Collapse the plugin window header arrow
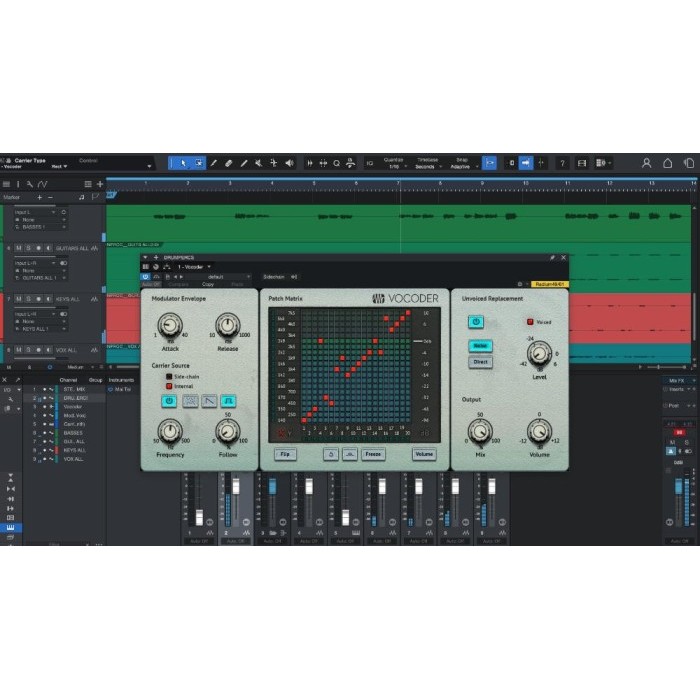Screen dimensions: 700x700 145,258
